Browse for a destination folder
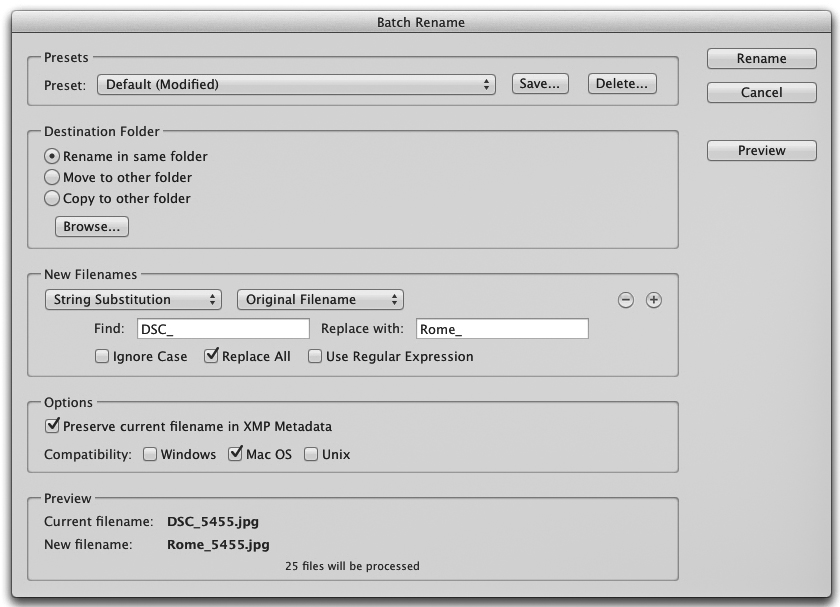 coord(92,227)
